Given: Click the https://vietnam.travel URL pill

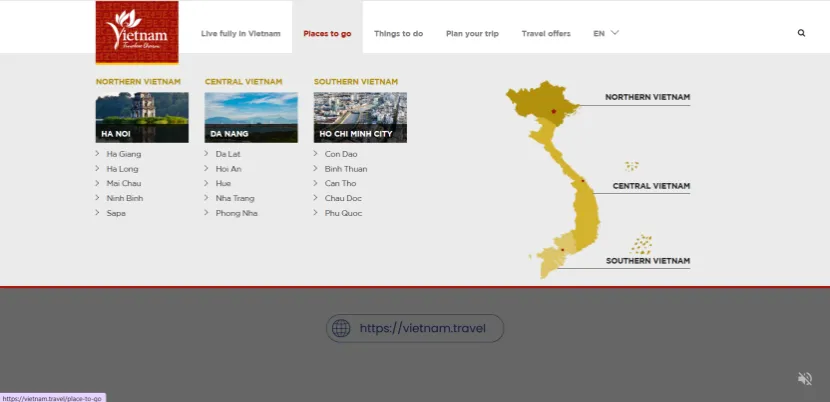Looking at the screenshot, I should coord(414,328).
